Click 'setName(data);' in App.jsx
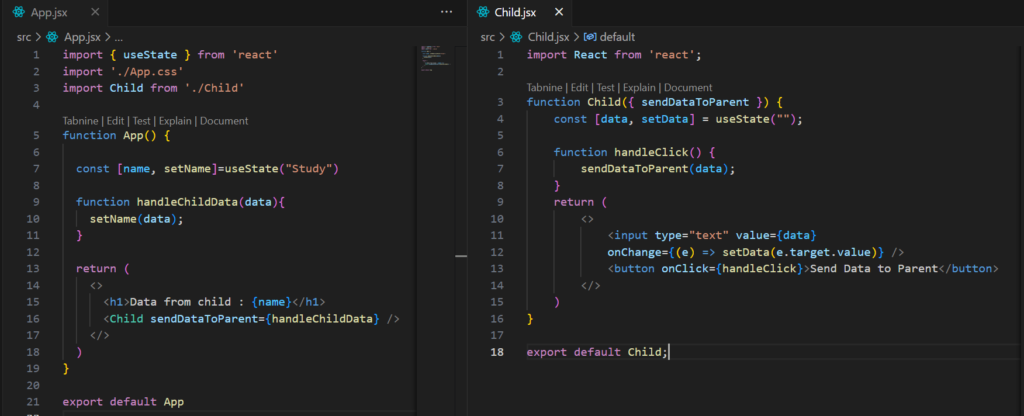This screenshot has height=416, width=1024. [136, 219]
